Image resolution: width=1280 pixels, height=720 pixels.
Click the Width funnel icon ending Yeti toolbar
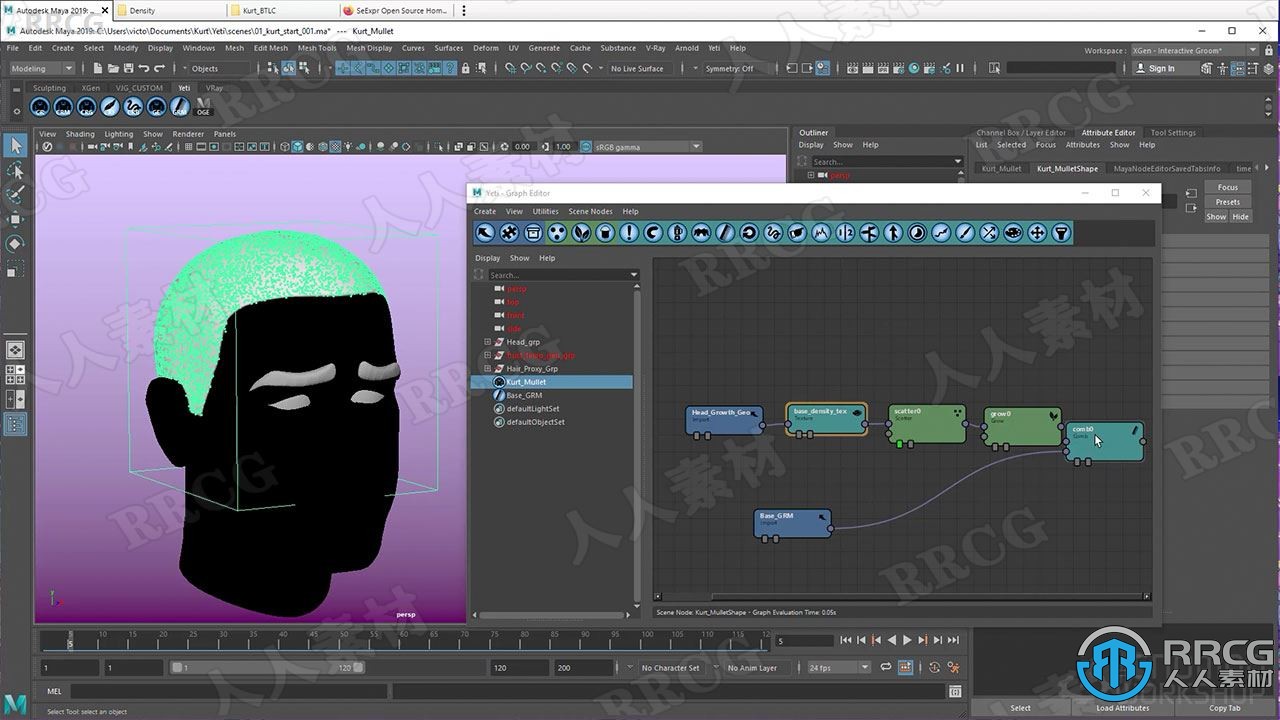point(1061,233)
